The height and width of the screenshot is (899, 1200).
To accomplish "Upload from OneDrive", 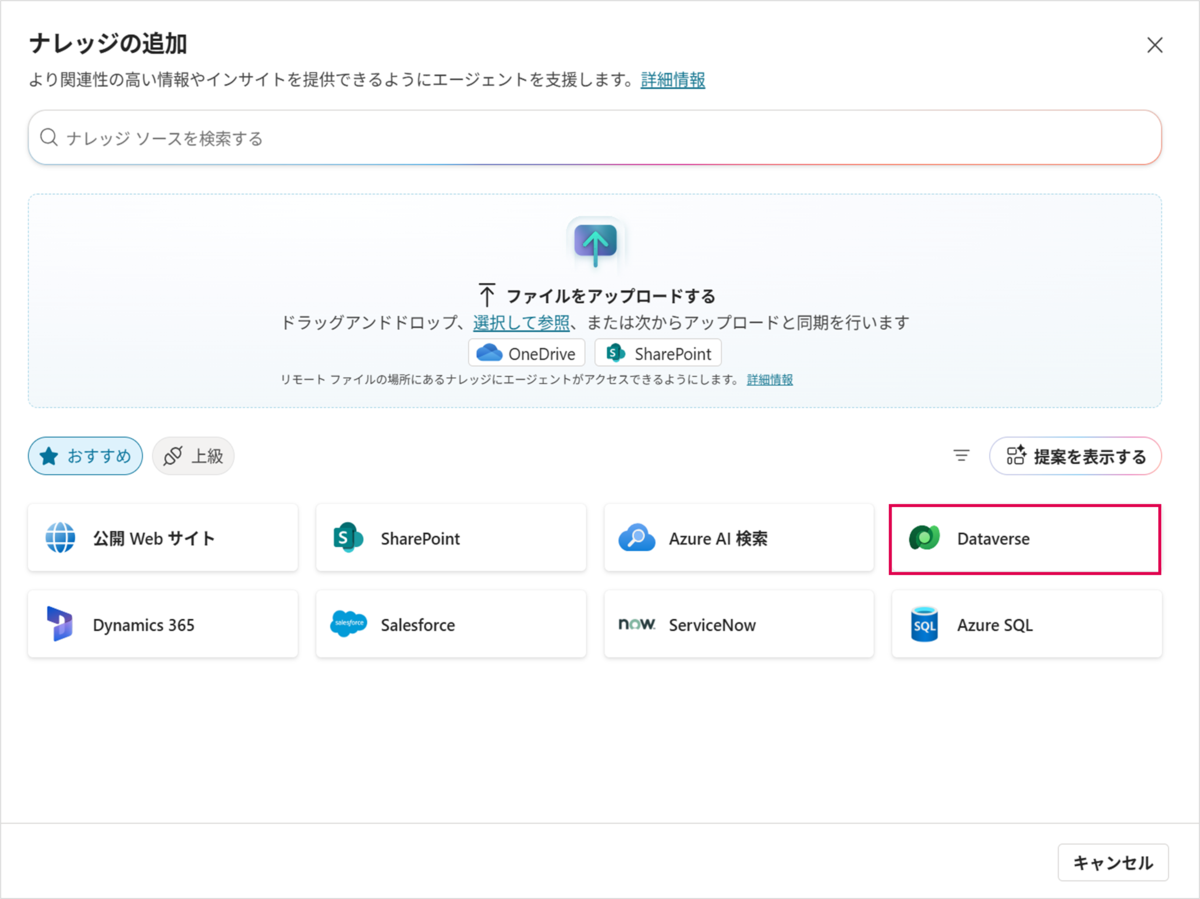I will pos(526,352).
